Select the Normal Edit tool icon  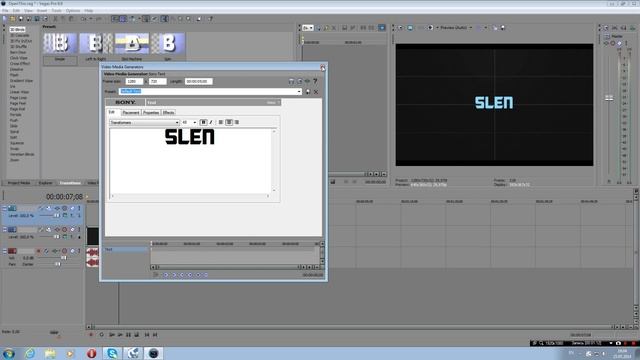164,19
